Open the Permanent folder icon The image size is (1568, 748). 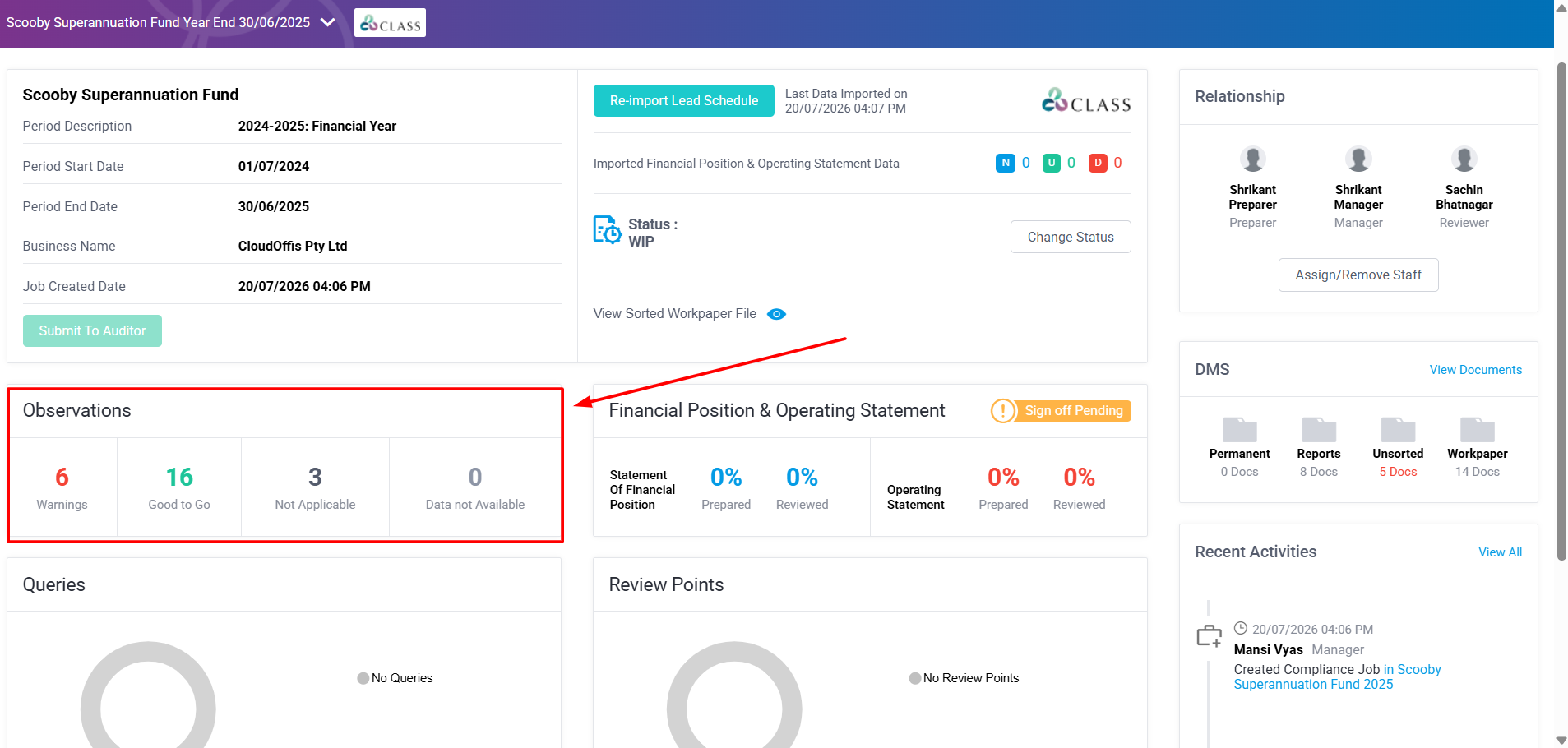[1239, 429]
